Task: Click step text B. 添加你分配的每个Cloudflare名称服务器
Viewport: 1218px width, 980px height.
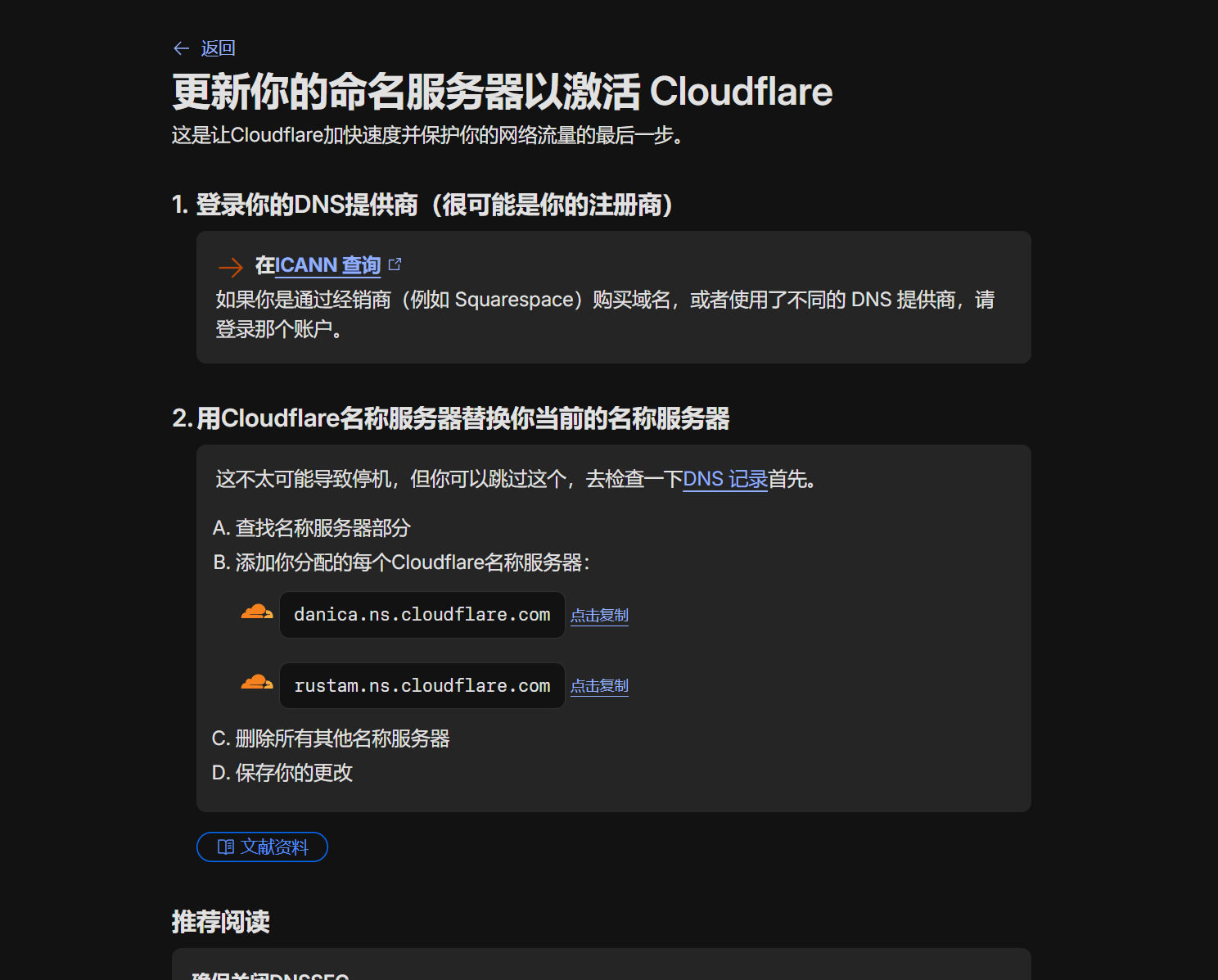Action: click(x=401, y=562)
